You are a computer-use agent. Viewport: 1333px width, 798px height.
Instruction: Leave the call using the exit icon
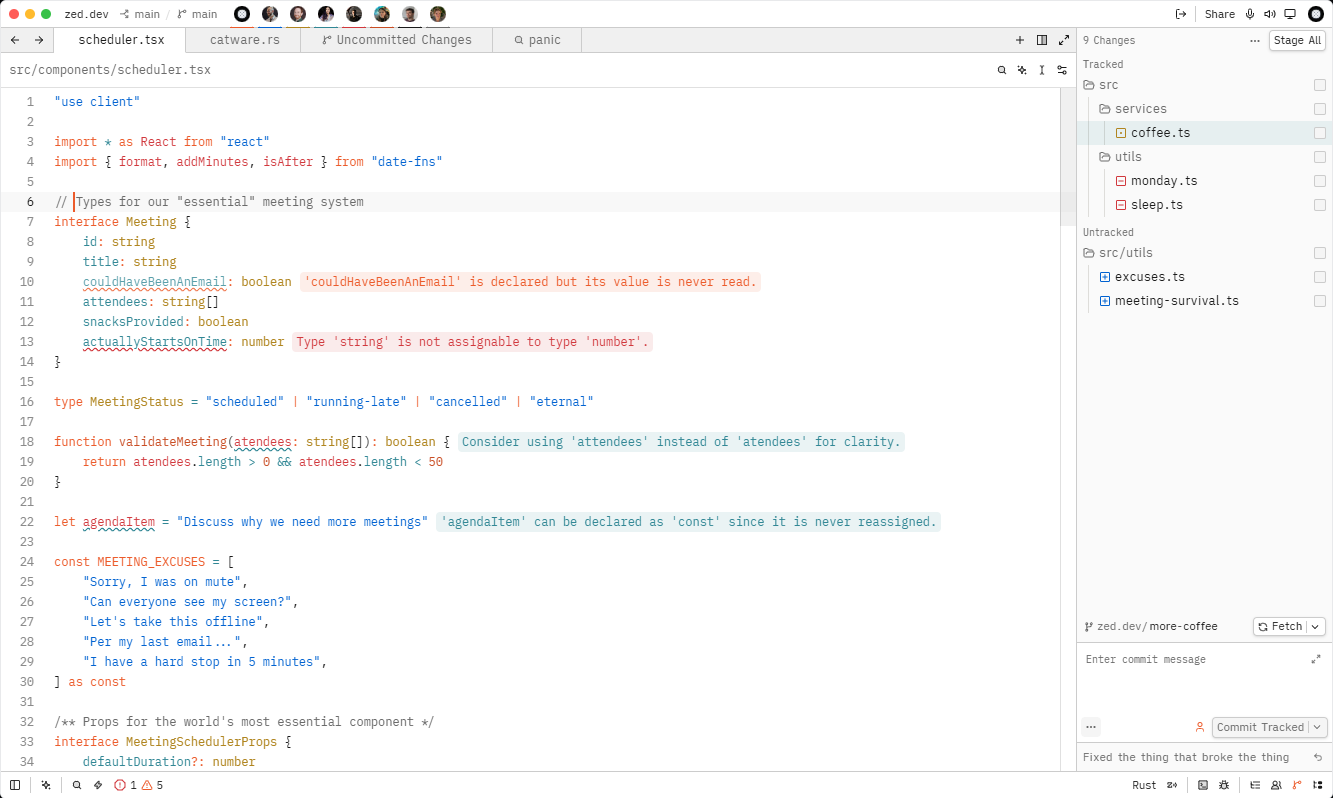[x=1181, y=14]
